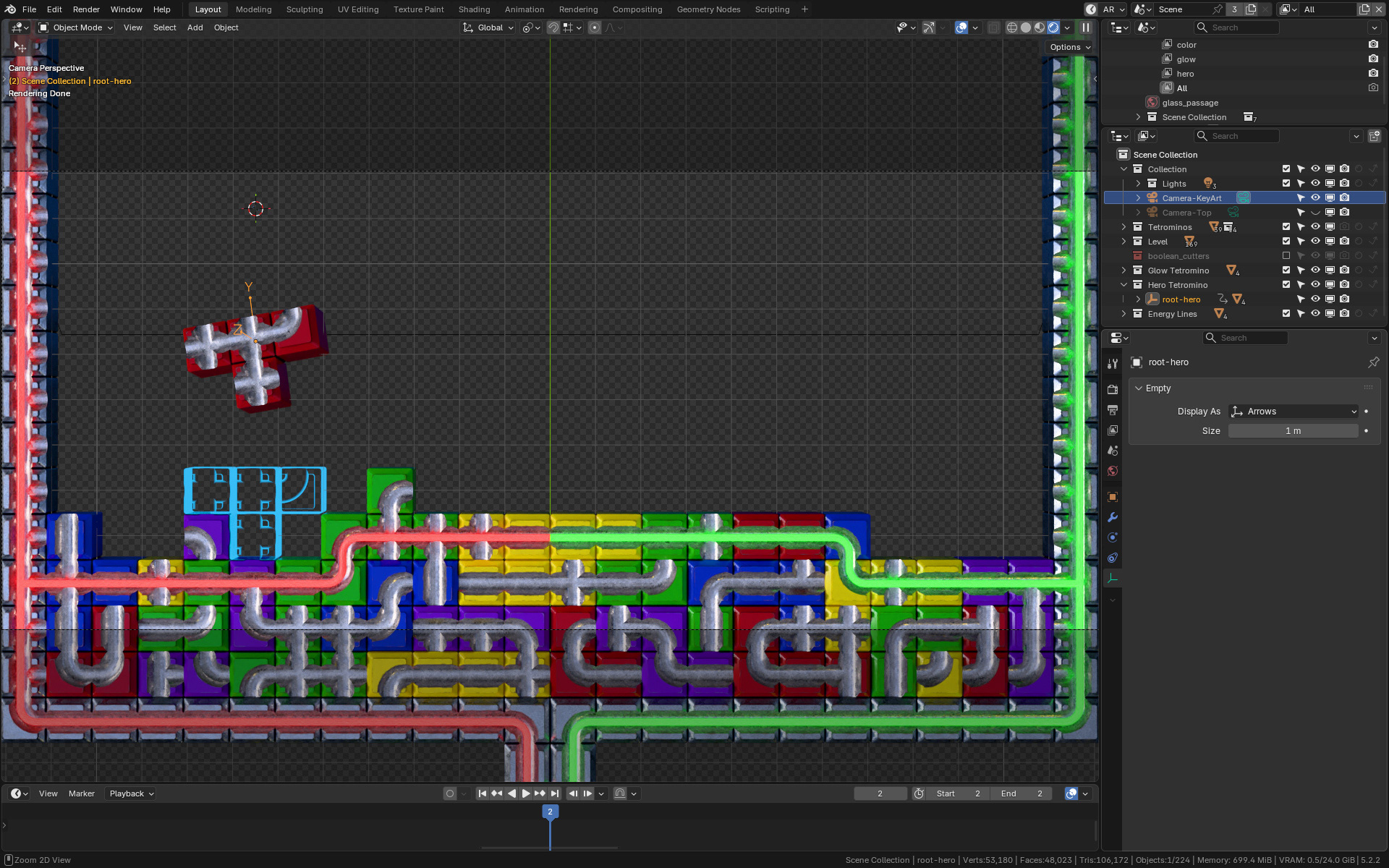1389x868 pixels.
Task: Click the Blender logo menu icon
Action: point(10,9)
